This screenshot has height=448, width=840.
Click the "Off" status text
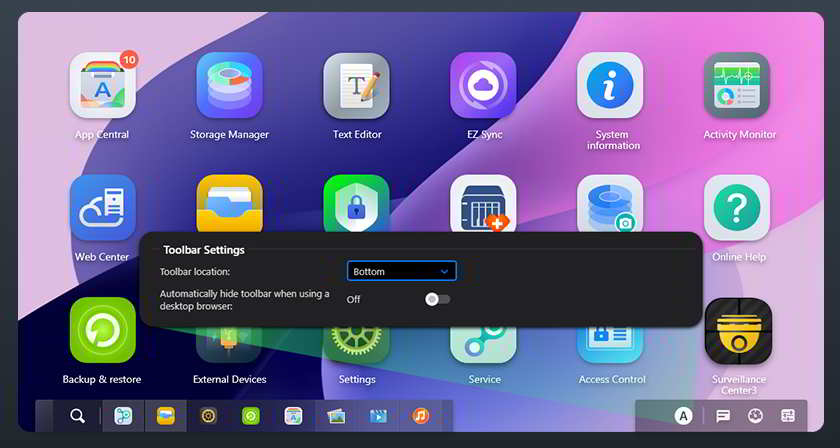[x=354, y=300]
